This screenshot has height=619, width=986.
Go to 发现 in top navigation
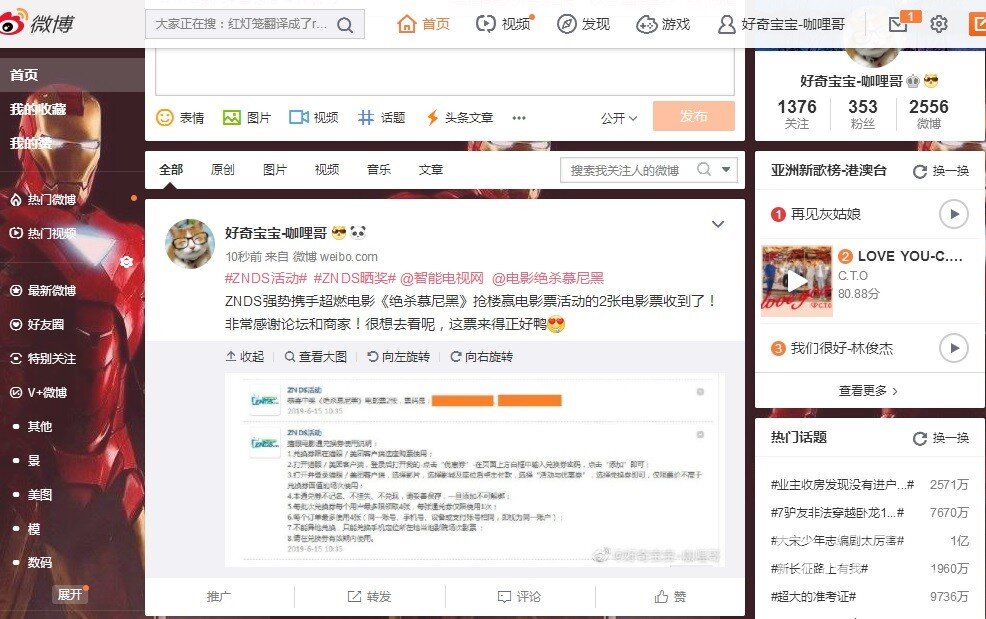[583, 24]
